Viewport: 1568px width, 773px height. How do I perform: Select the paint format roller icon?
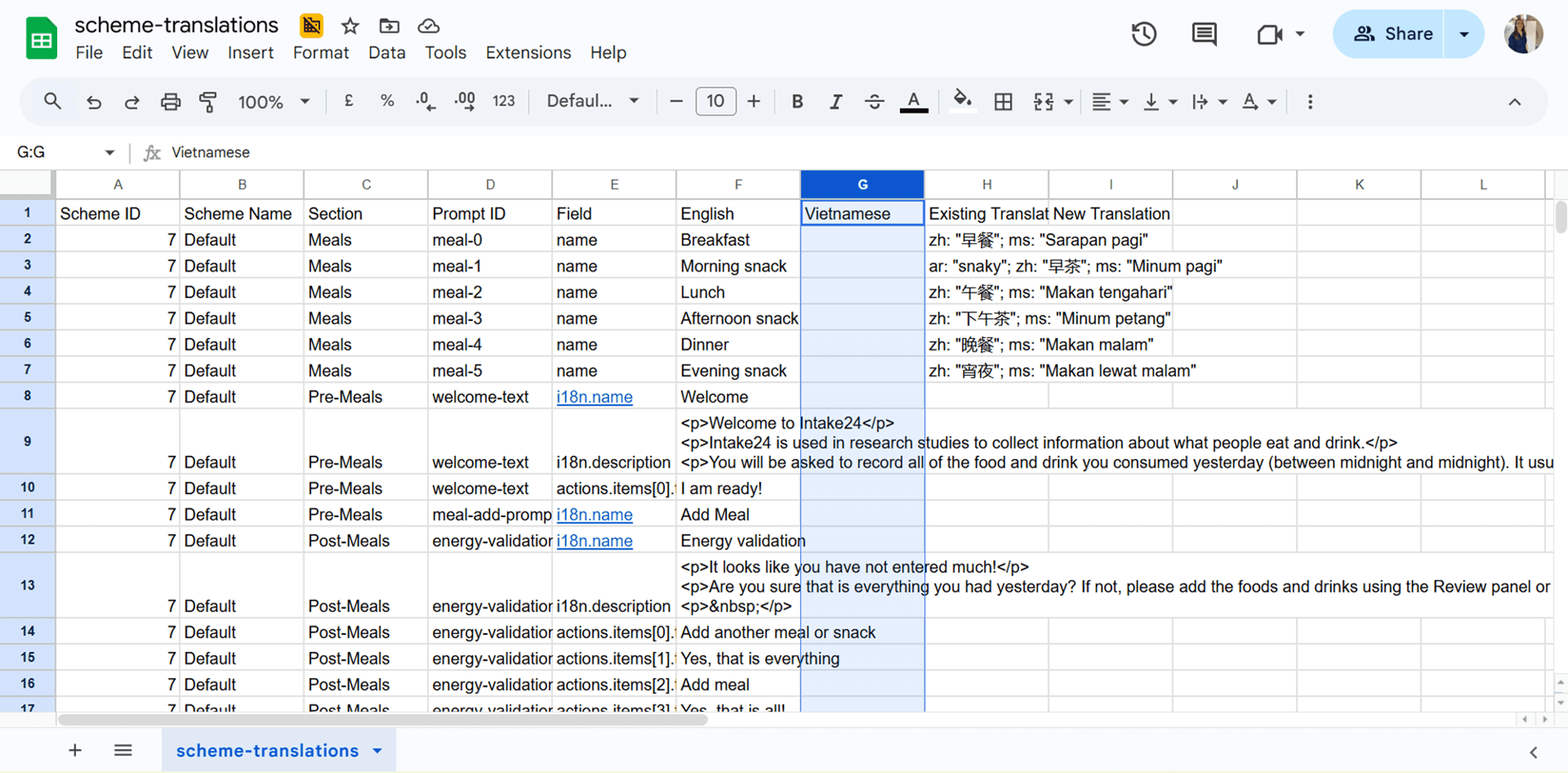point(208,101)
